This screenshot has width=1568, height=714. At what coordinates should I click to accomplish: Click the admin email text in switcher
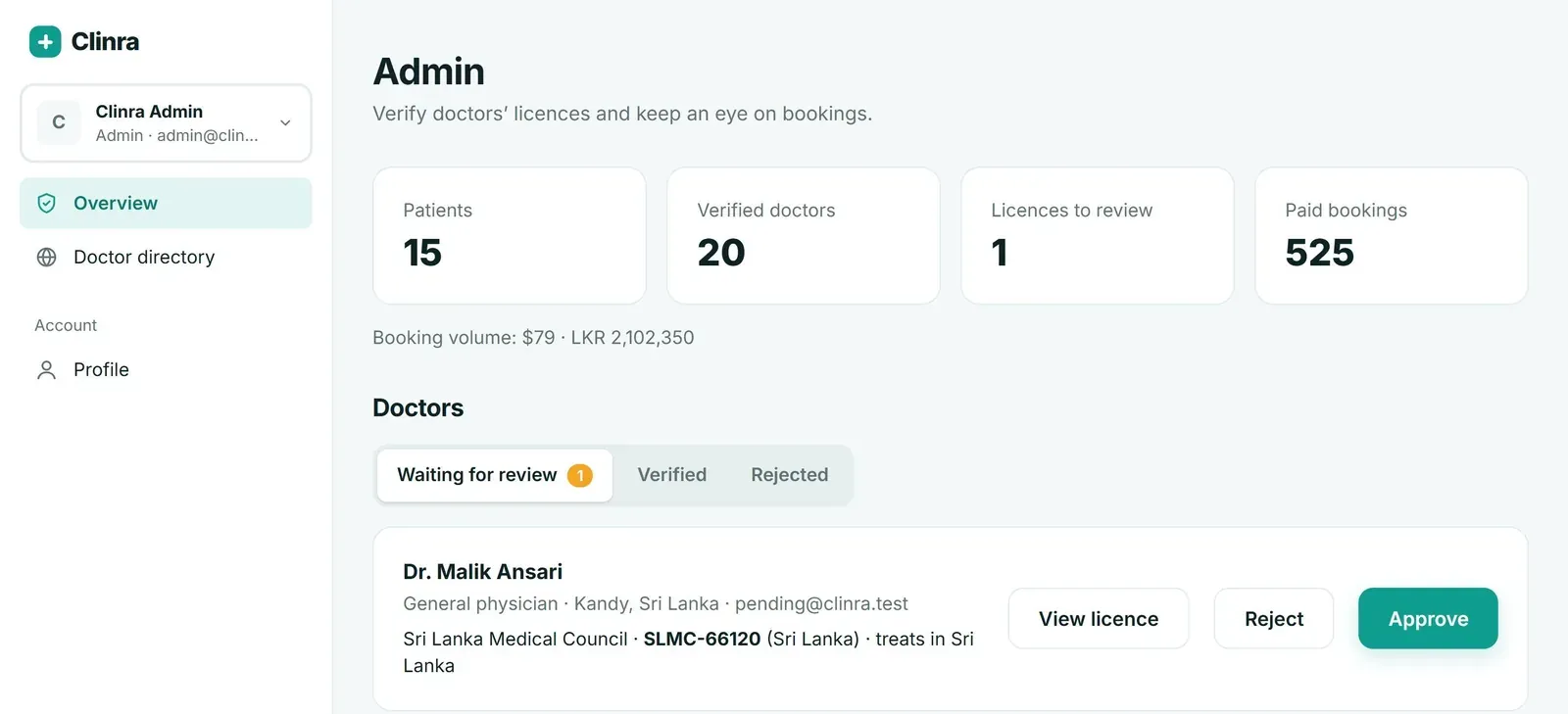tap(208, 135)
